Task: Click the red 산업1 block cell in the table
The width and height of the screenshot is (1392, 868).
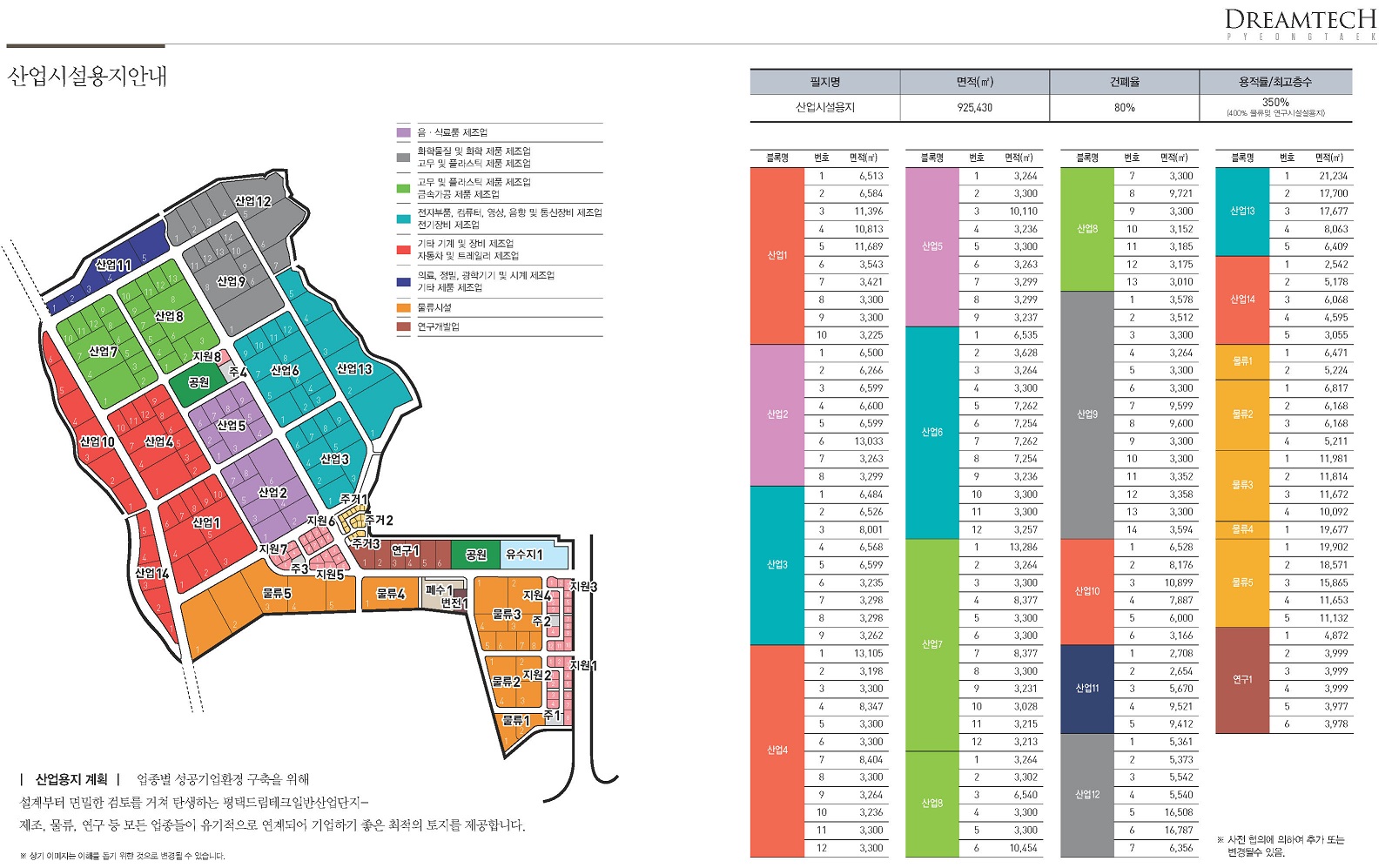Action: pos(777,255)
